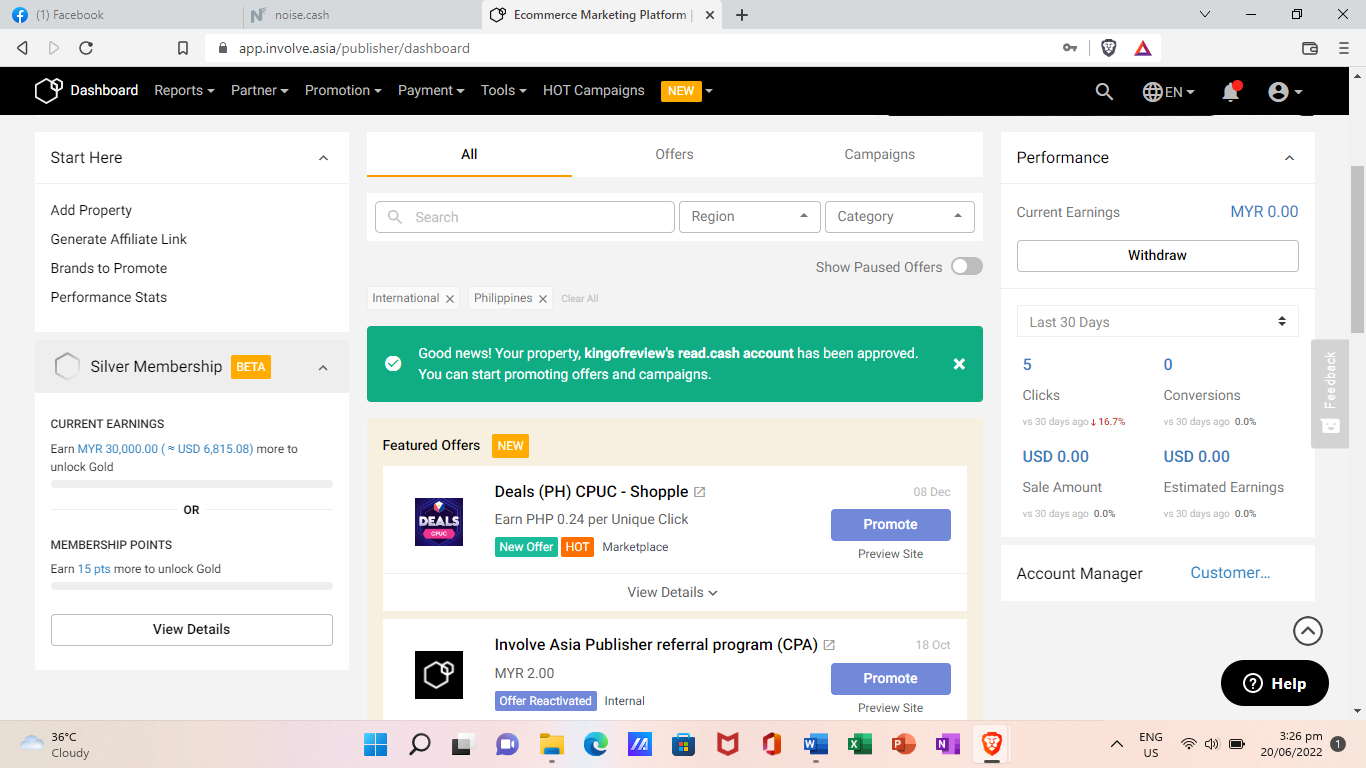Image resolution: width=1366 pixels, height=768 pixels.
Task: Go to Dashboard in the navbar
Action: tap(104, 90)
